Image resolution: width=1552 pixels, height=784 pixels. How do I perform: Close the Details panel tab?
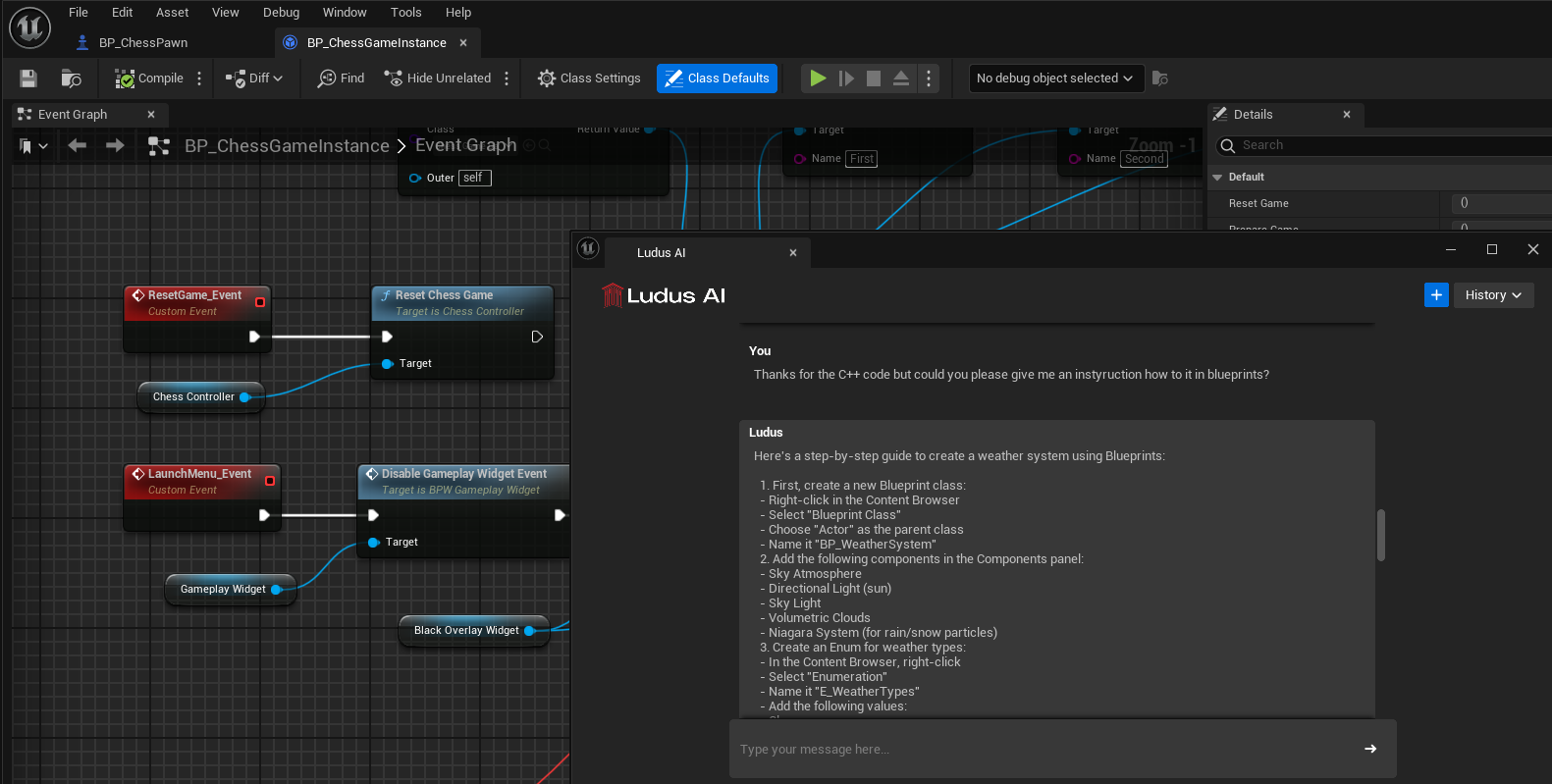tap(1347, 115)
